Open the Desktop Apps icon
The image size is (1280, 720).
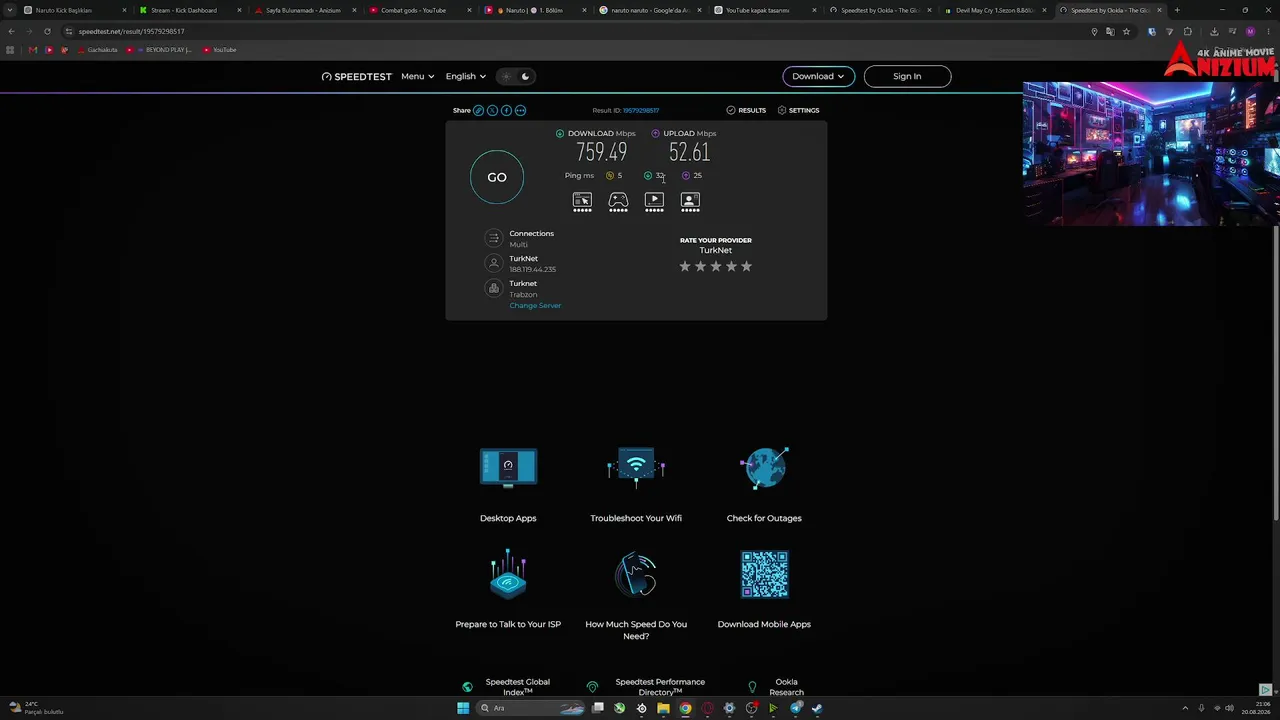click(x=508, y=467)
